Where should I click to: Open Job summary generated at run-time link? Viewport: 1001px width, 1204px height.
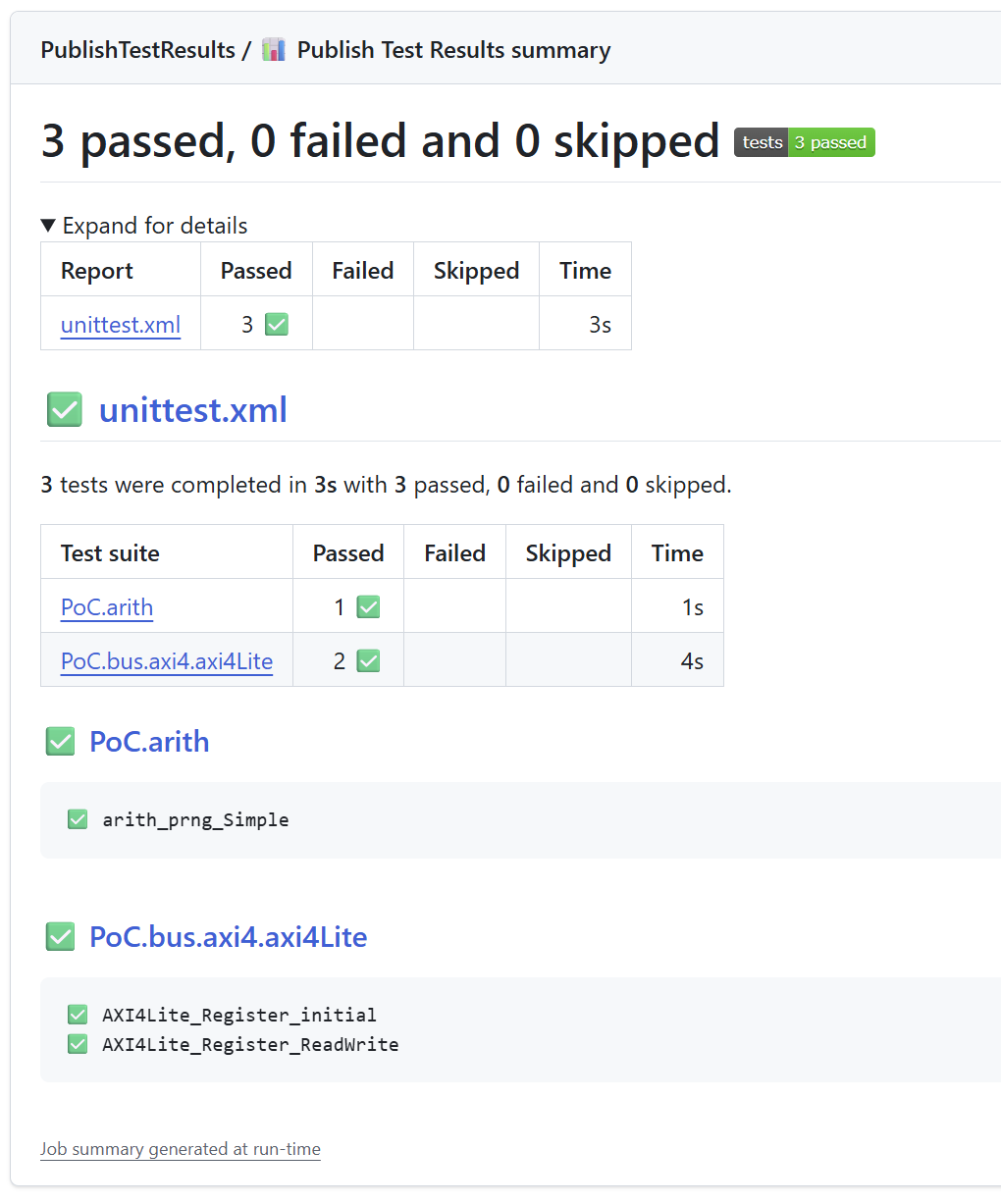[181, 1149]
